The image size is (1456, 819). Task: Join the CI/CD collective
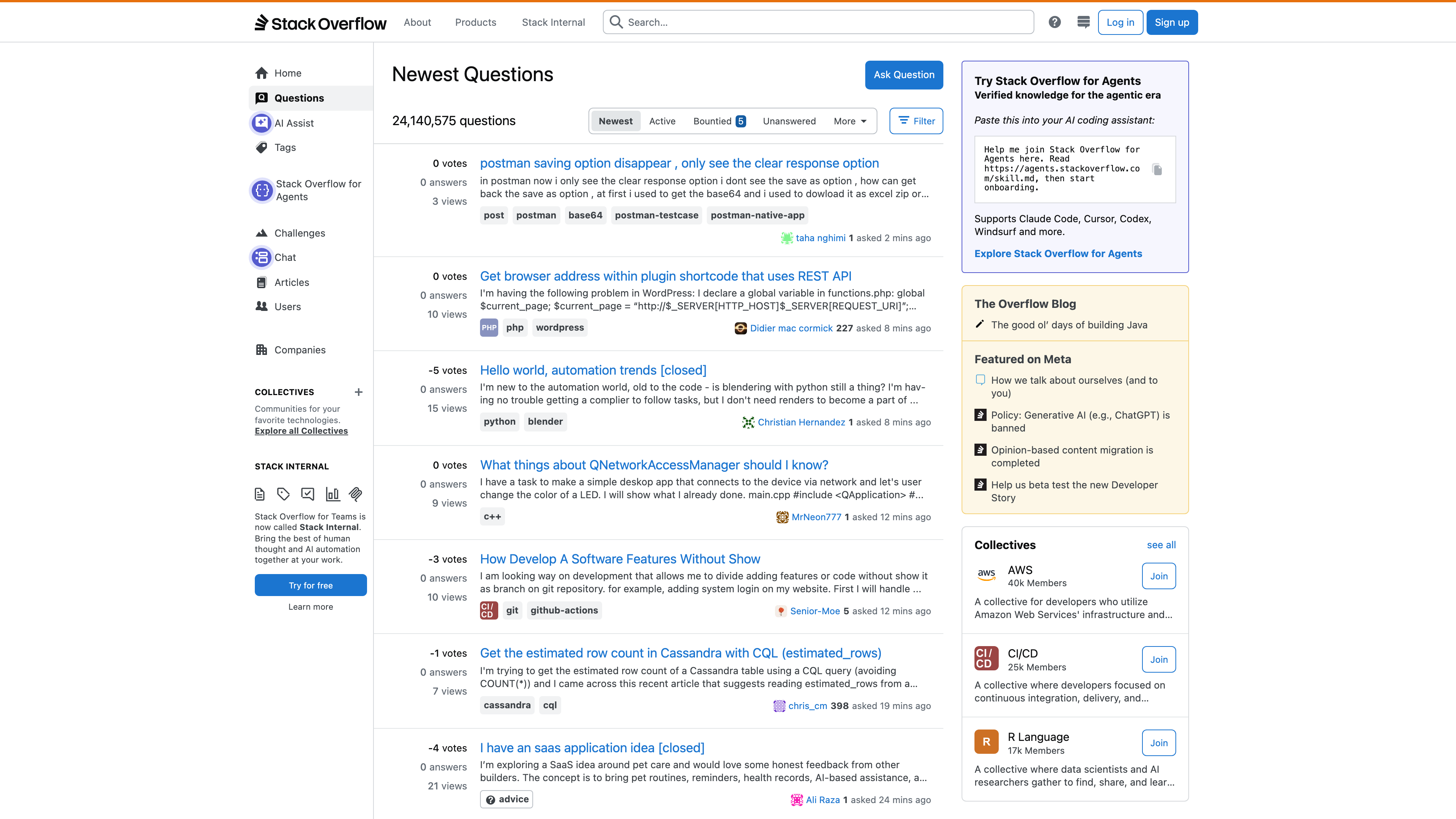[x=1159, y=660]
